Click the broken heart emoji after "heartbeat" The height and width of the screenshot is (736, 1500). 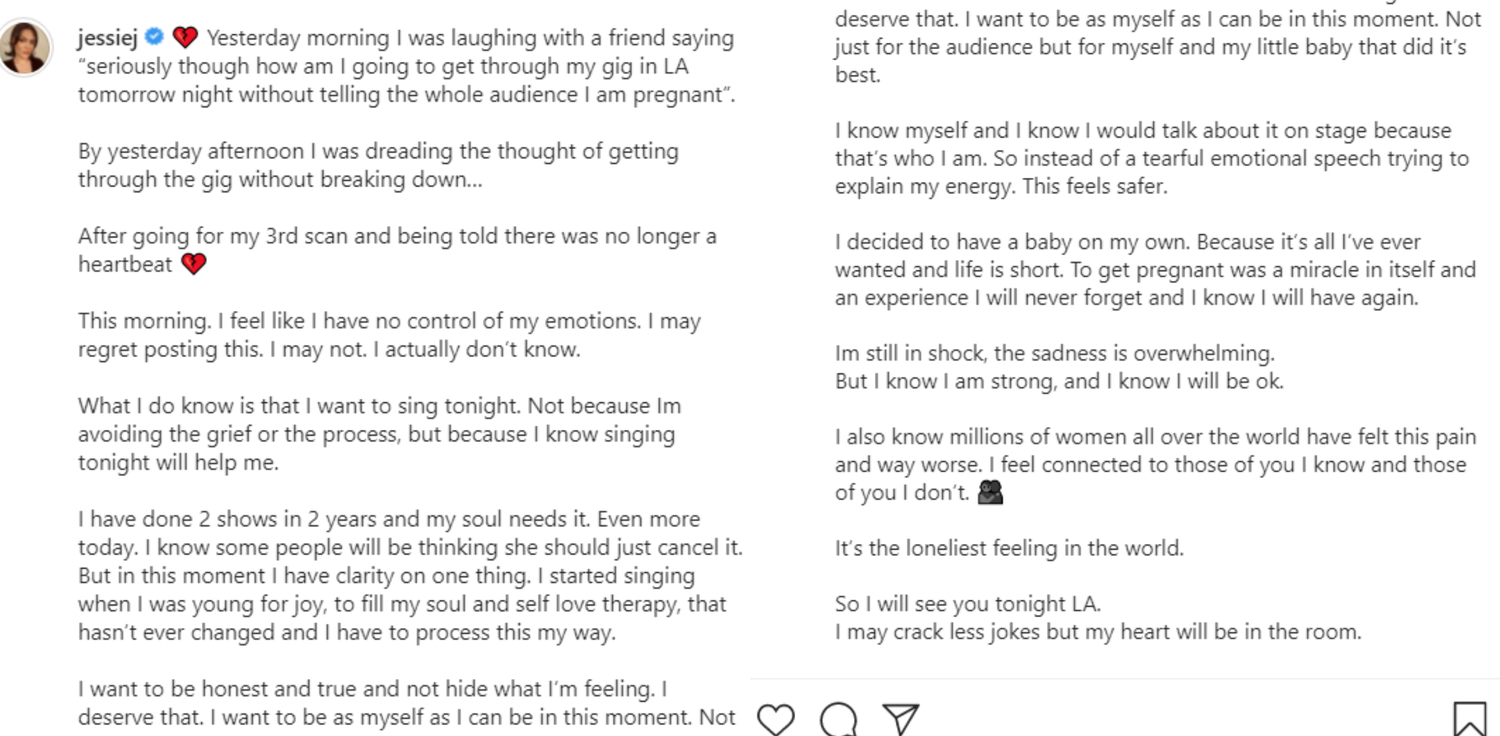pyautogui.click(x=193, y=265)
